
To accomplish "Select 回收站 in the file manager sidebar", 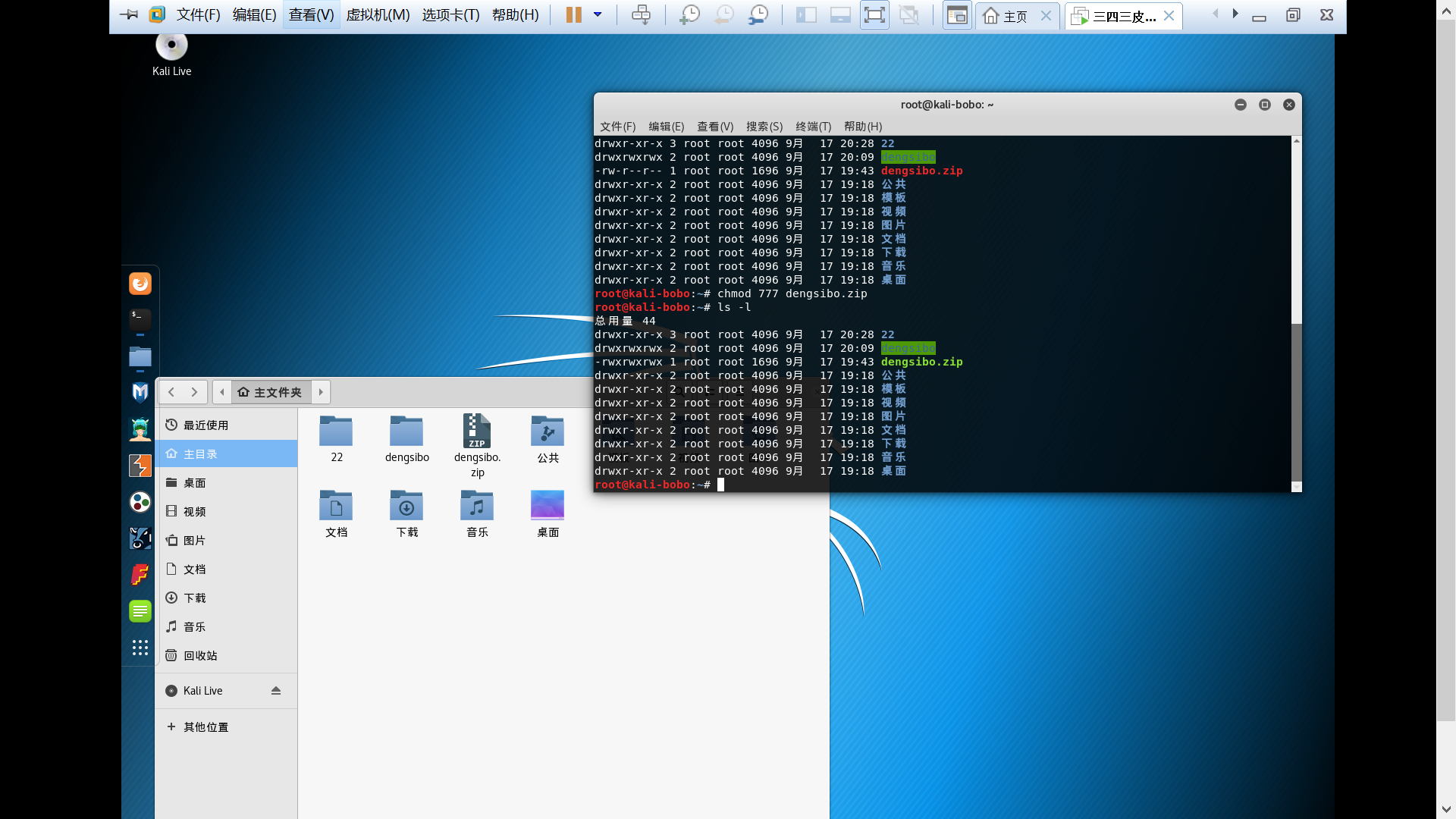I will click(x=200, y=656).
